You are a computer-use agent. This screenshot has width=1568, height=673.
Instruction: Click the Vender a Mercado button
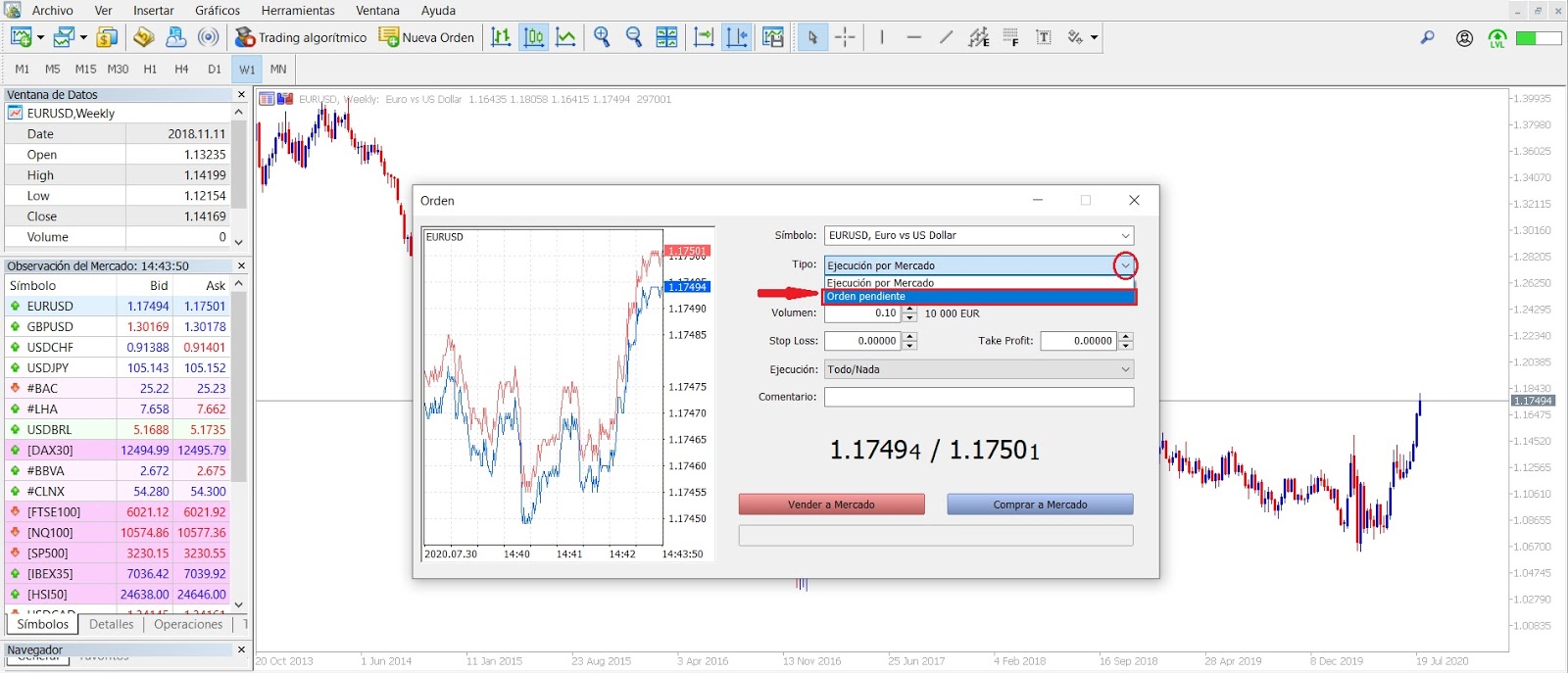831,505
